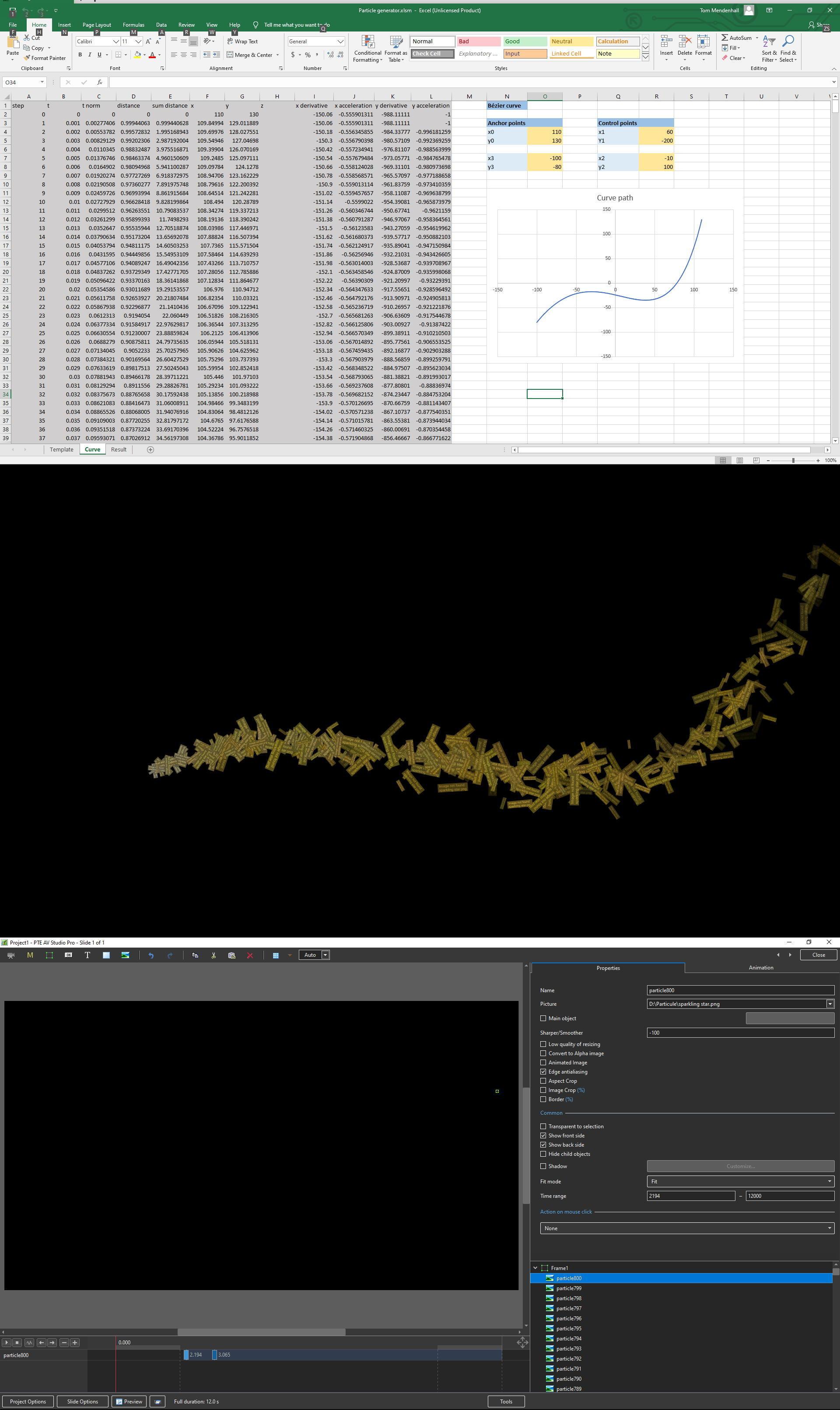The width and height of the screenshot is (840, 1410).
Task: Click the Undo arrow in PTE toolbar
Action: click(151, 955)
